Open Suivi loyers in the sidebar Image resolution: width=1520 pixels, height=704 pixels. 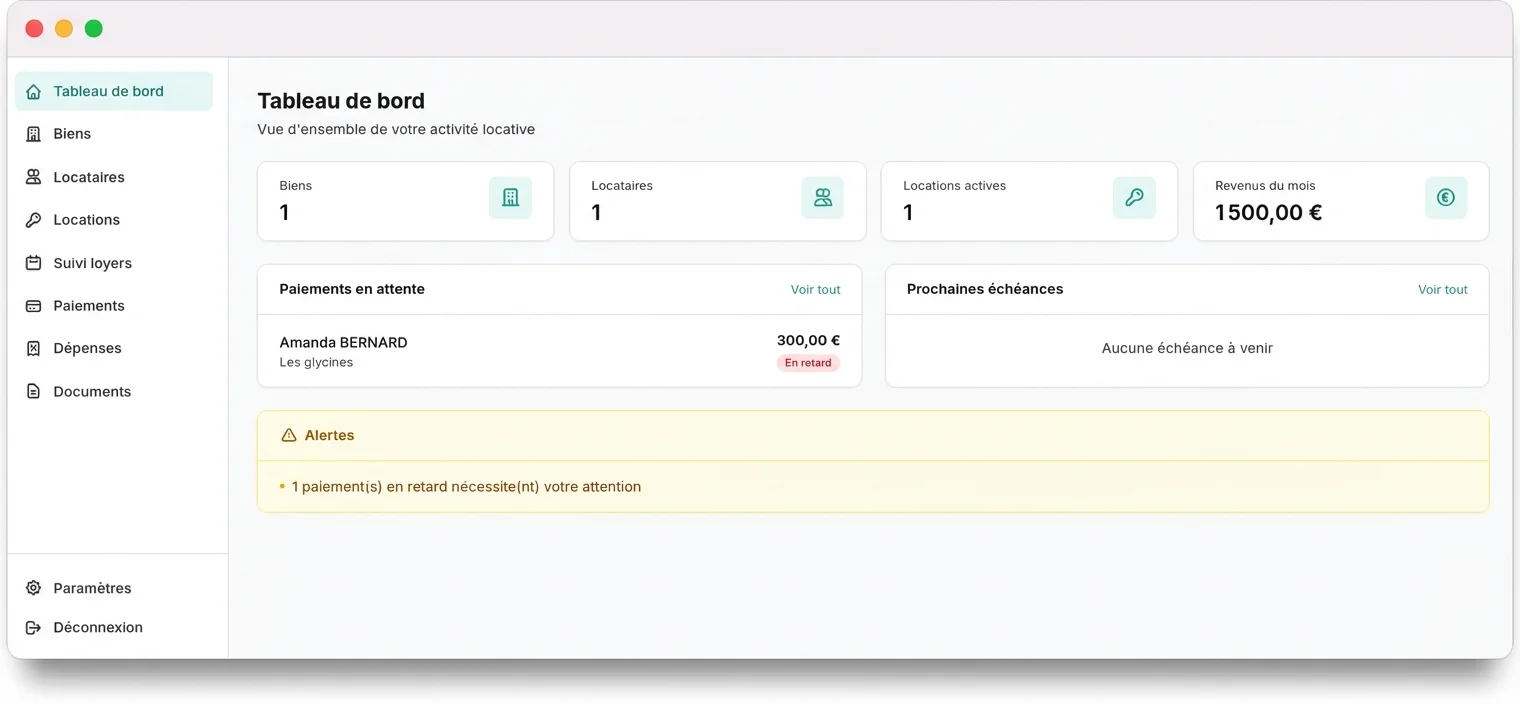114,263
